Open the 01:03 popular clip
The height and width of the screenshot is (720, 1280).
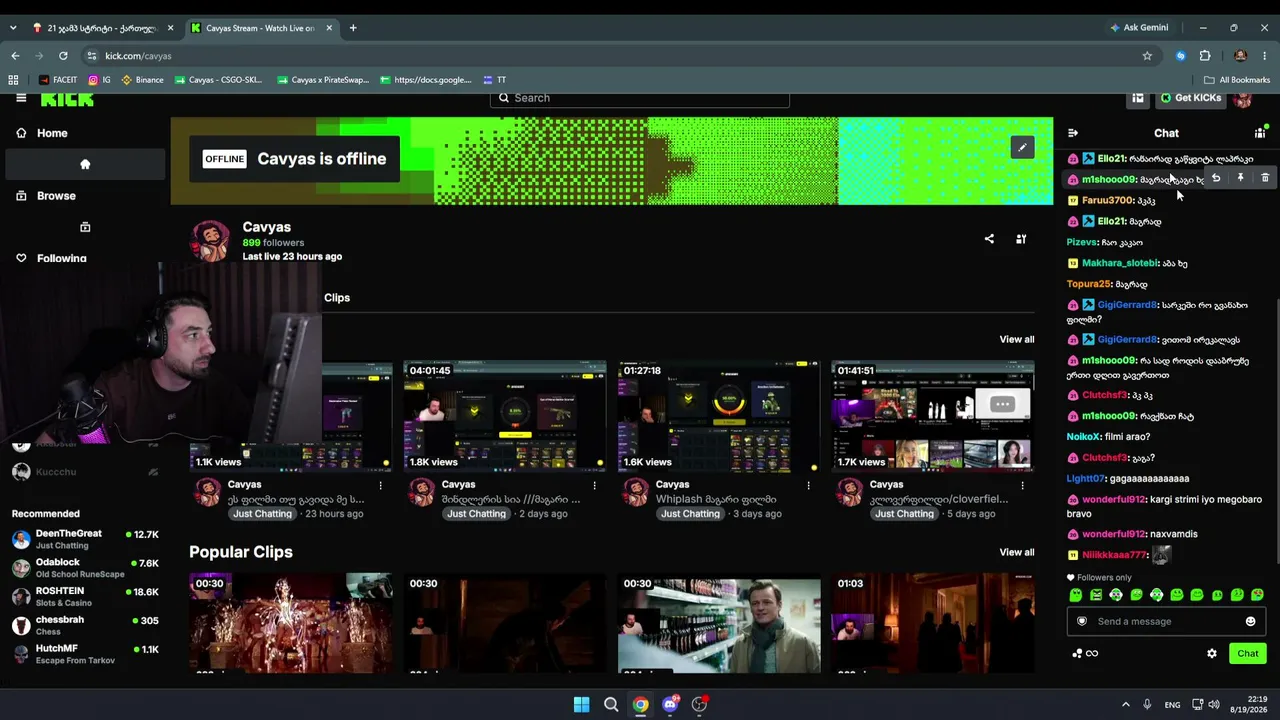click(933, 623)
